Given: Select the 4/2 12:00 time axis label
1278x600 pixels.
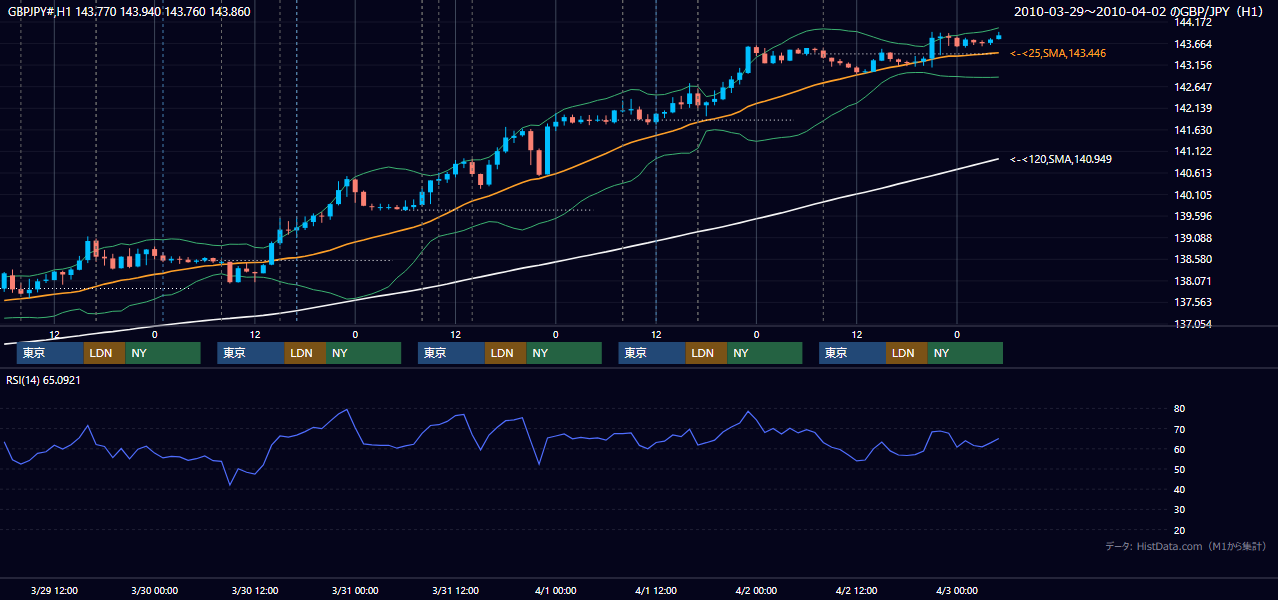Looking at the screenshot, I should (x=856, y=590).
